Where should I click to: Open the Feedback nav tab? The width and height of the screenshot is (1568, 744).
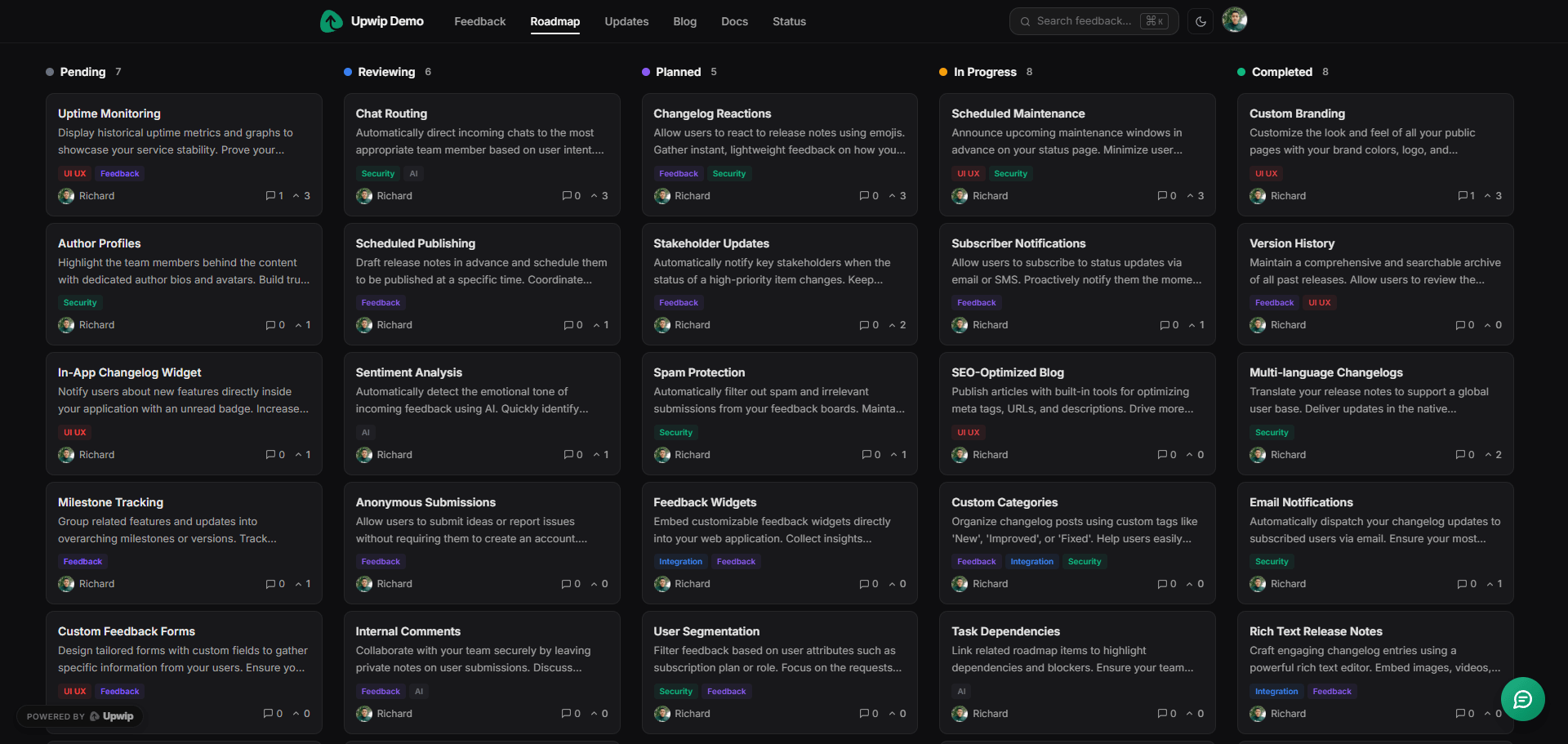(480, 21)
